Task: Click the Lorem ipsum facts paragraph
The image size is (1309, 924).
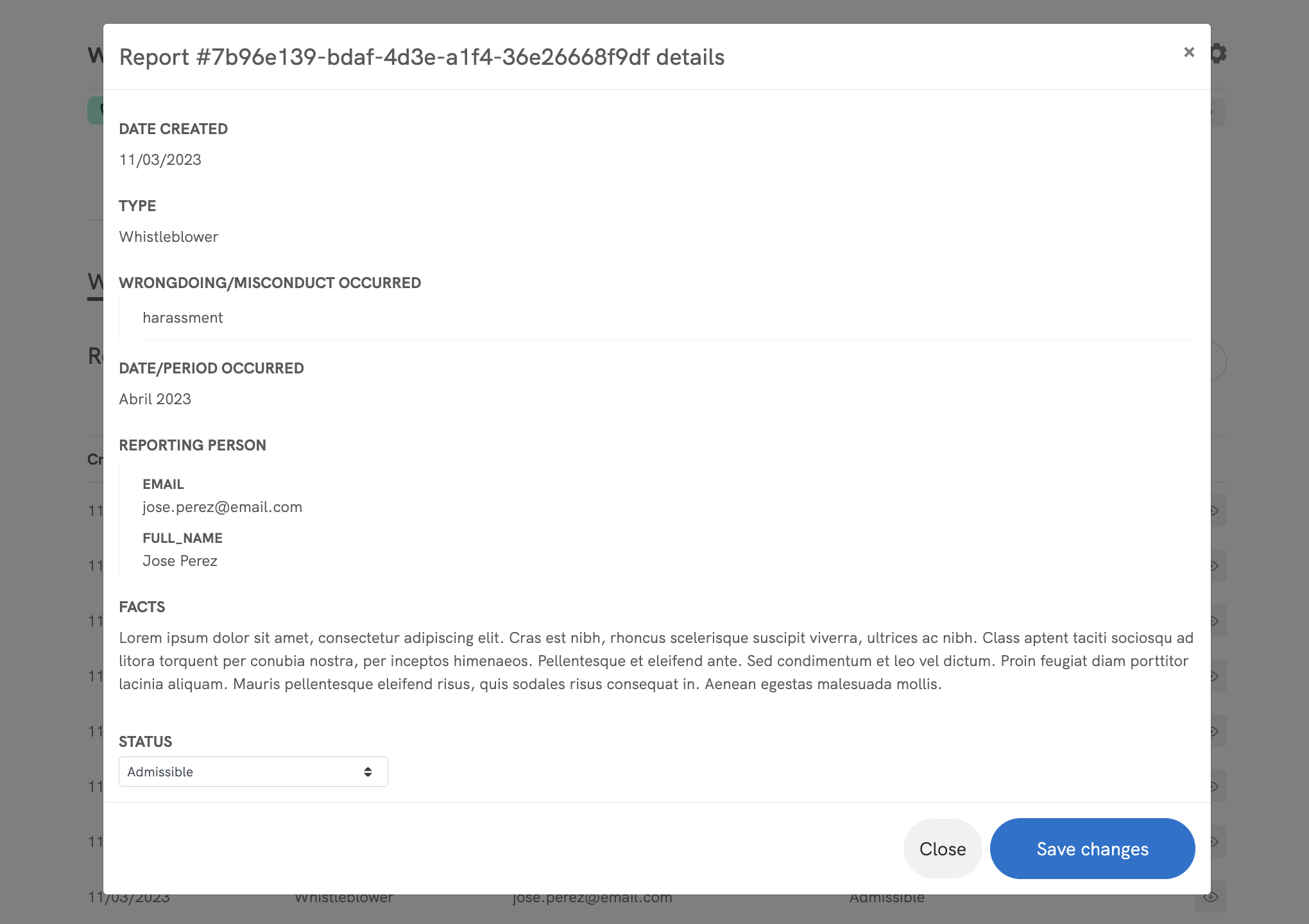Action: pos(656,661)
